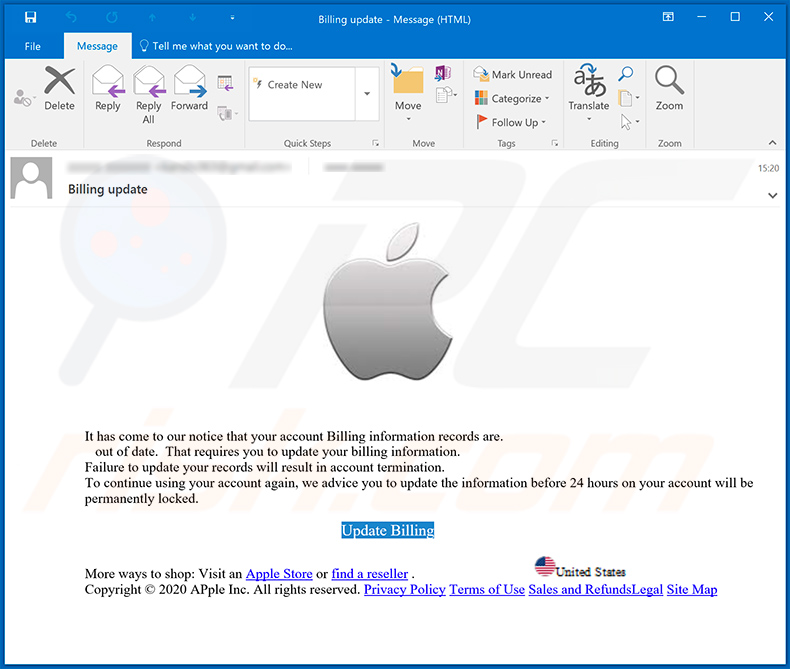Click the sender avatar picture
The image size is (790, 669).
(x=31, y=178)
